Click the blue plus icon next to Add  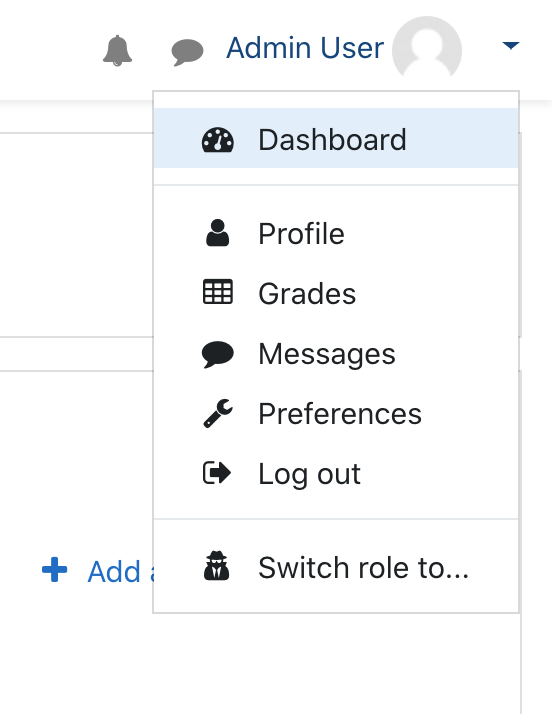coord(55,570)
